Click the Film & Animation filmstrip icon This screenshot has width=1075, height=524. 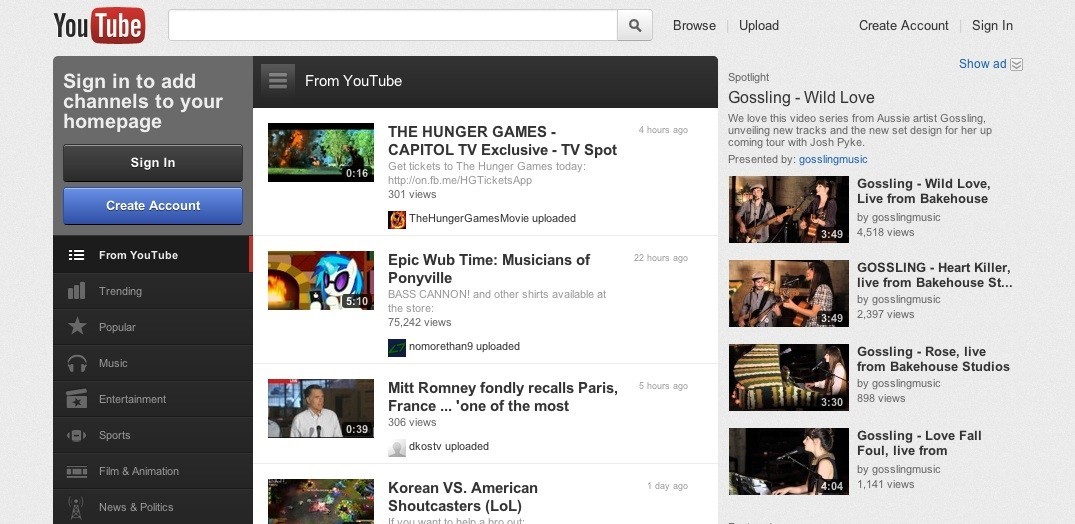pyautogui.click(x=77, y=471)
